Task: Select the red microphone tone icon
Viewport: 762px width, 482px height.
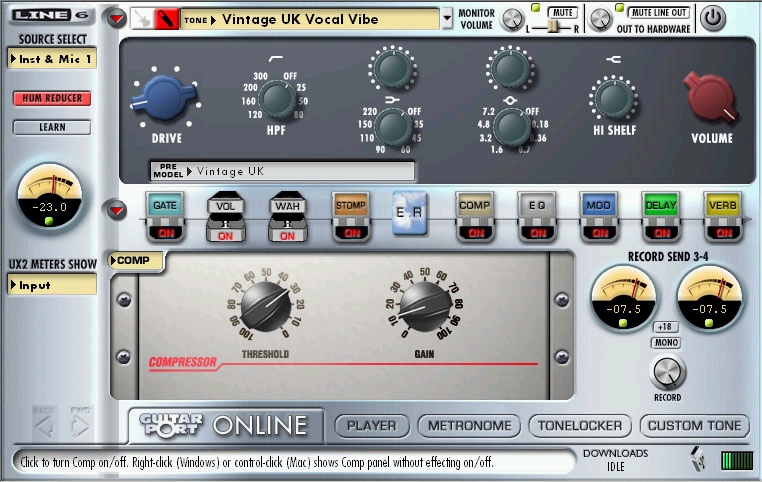Action: point(166,19)
